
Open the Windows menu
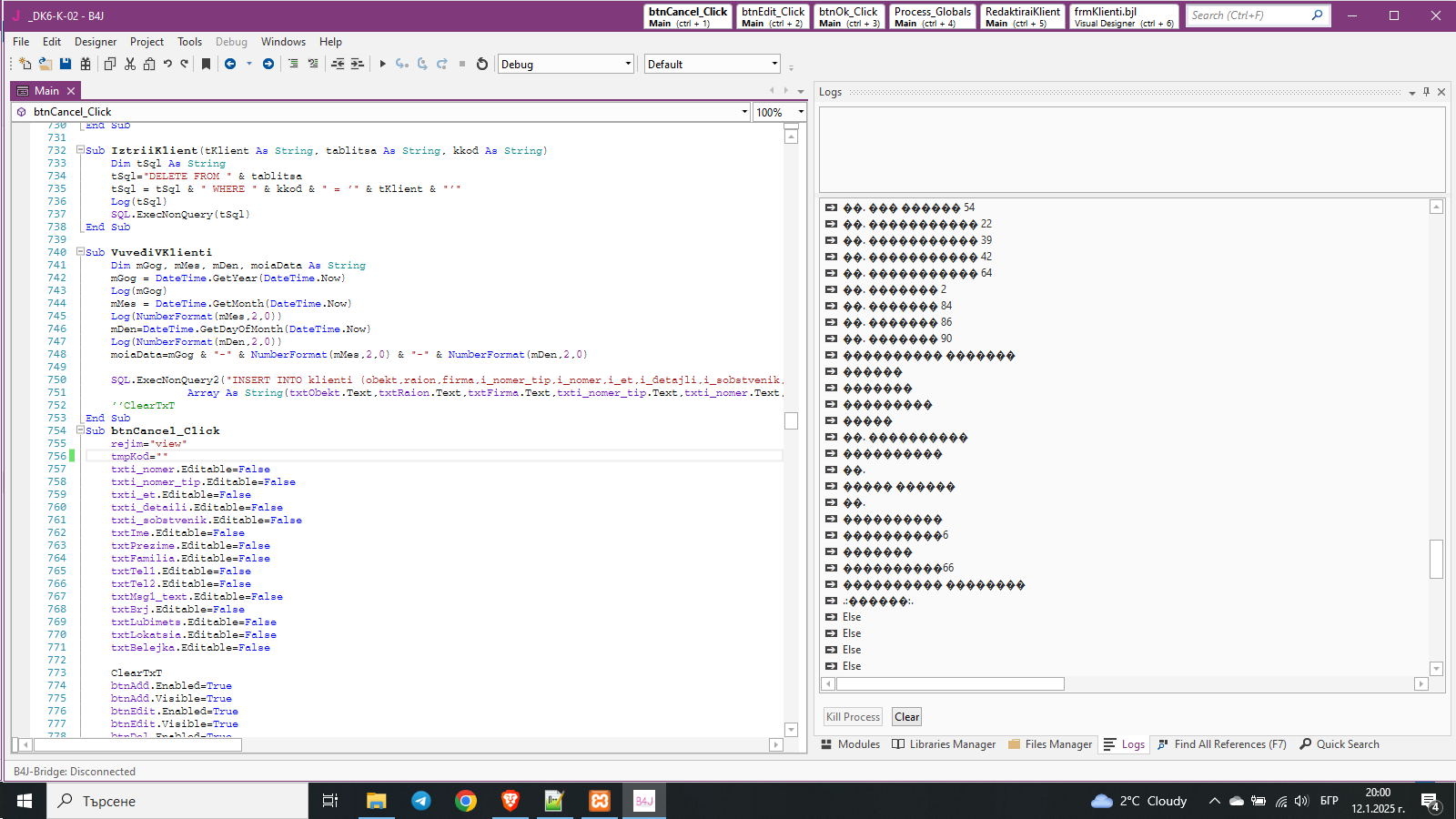283,42
